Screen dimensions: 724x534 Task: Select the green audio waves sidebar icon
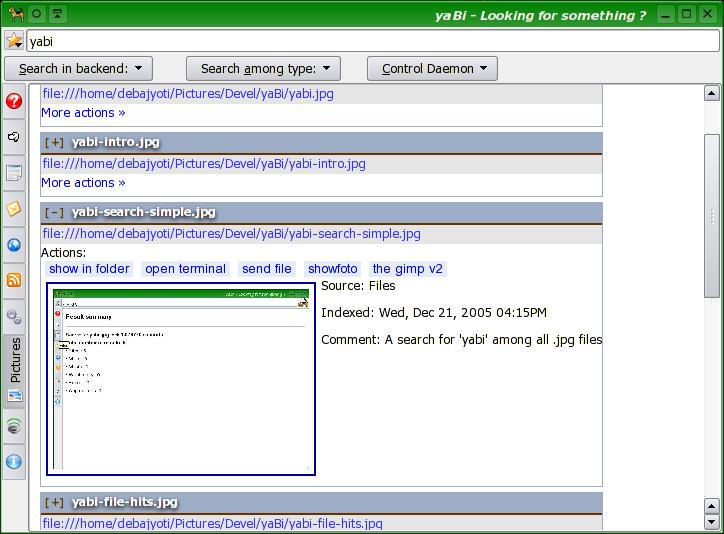click(x=14, y=426)
